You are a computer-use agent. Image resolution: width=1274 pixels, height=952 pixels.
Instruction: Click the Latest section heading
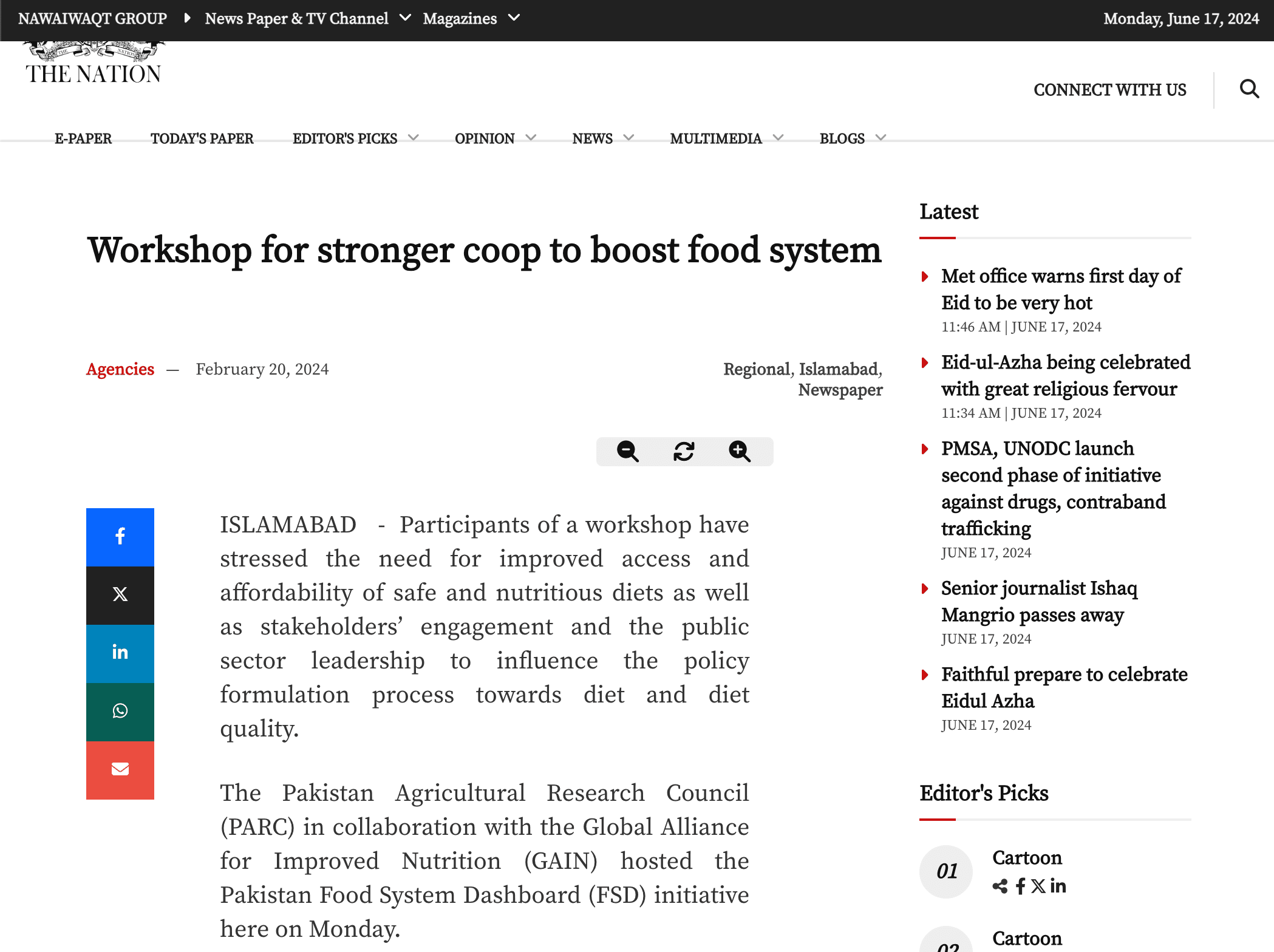point(949,211)
